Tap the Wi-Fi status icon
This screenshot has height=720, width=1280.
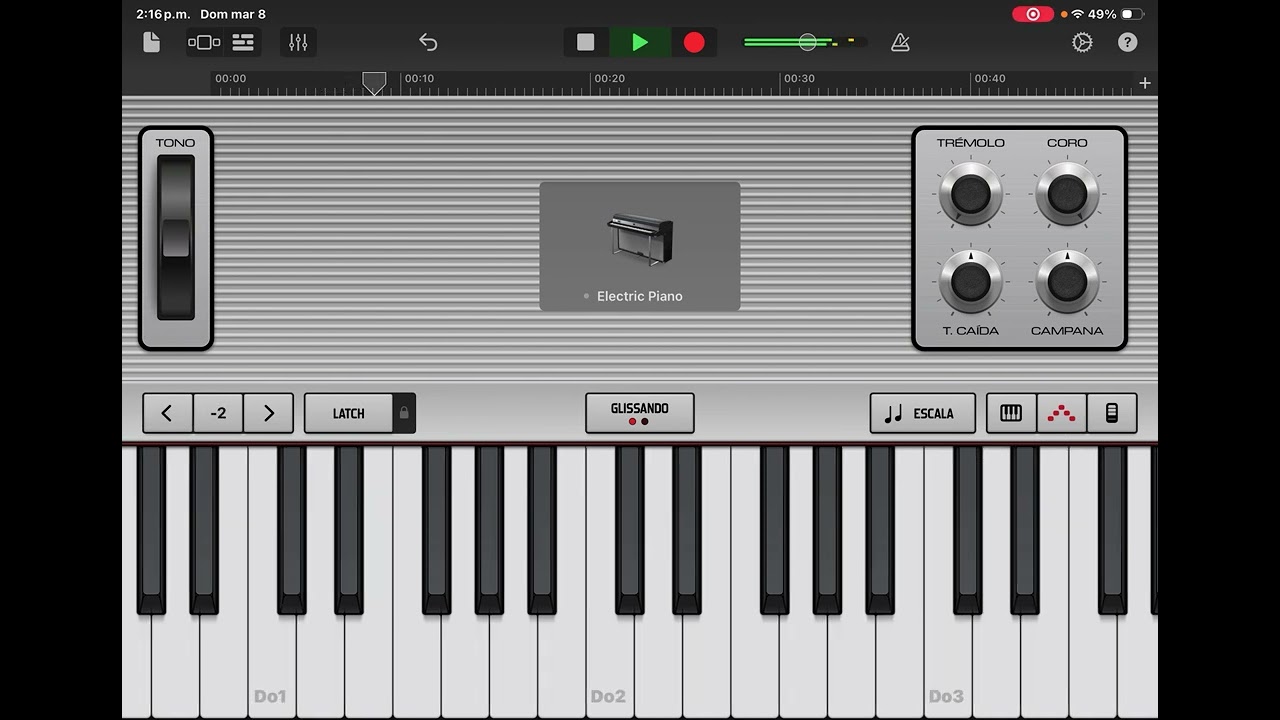(1077, 14)
